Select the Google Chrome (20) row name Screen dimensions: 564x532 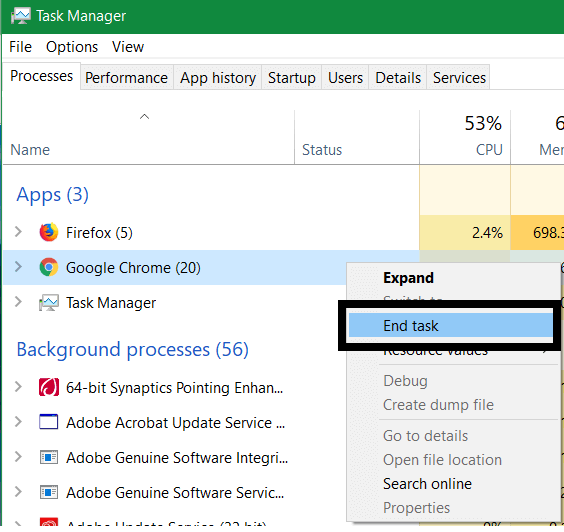[x=133, y=268]
